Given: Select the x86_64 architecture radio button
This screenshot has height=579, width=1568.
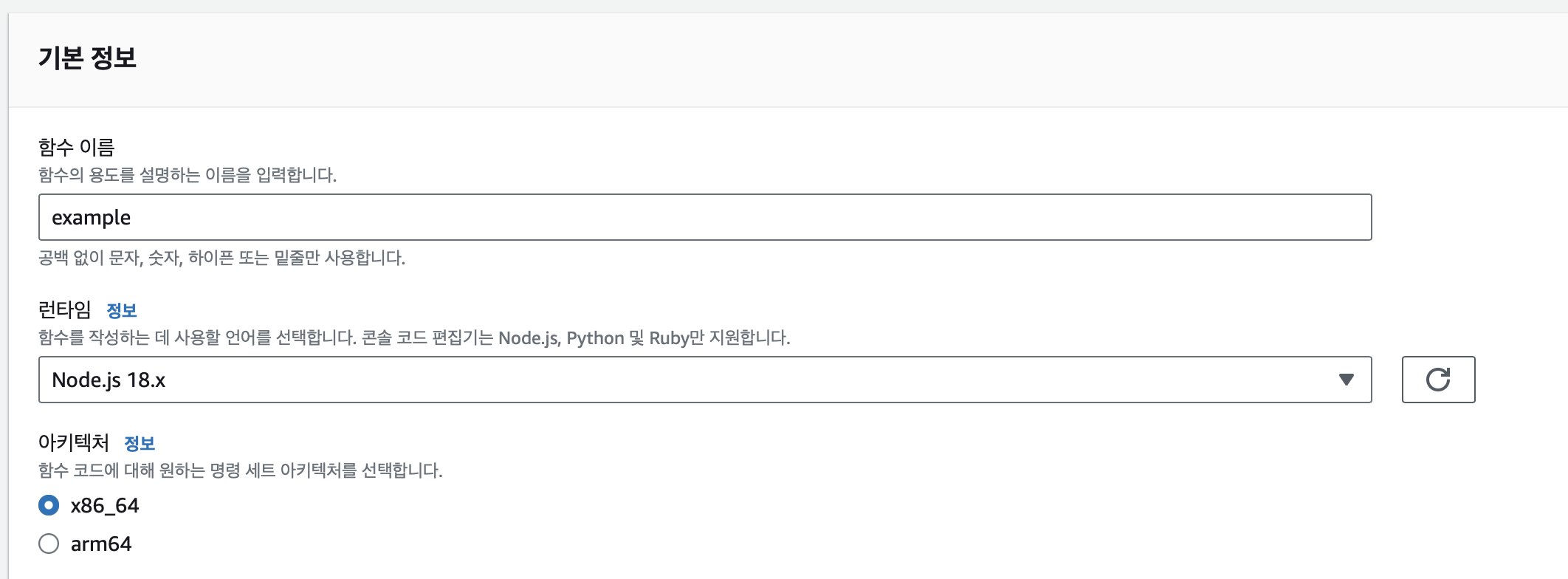Looking at the screenshot, I should coord(49,505).
